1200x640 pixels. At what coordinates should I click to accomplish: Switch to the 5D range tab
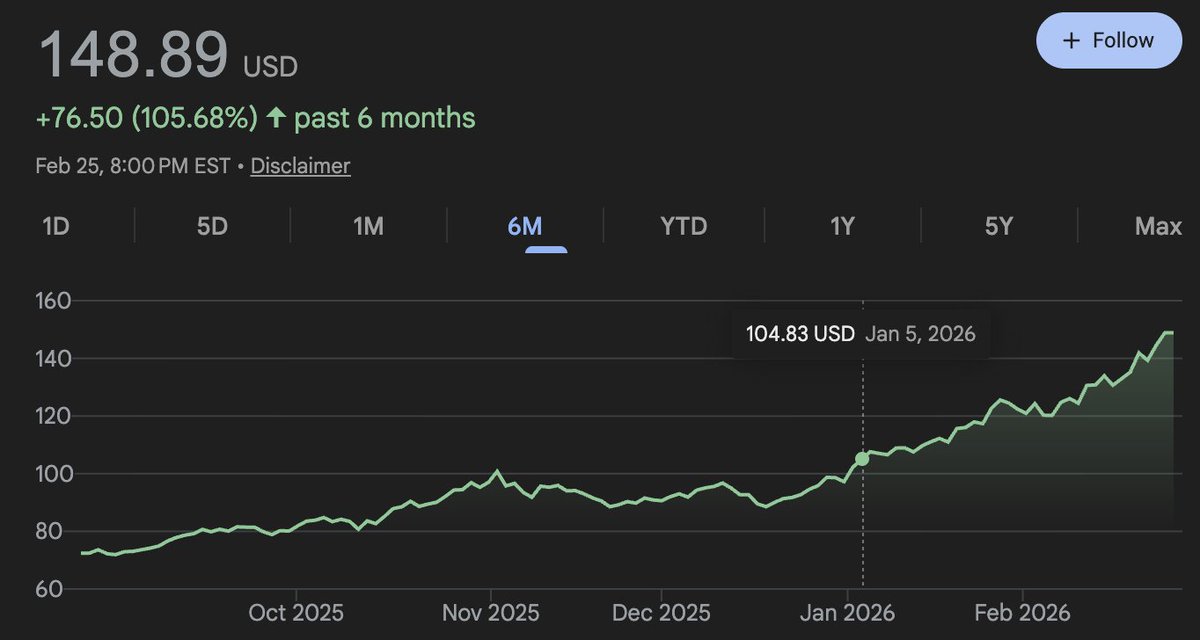tap(212, 227)
